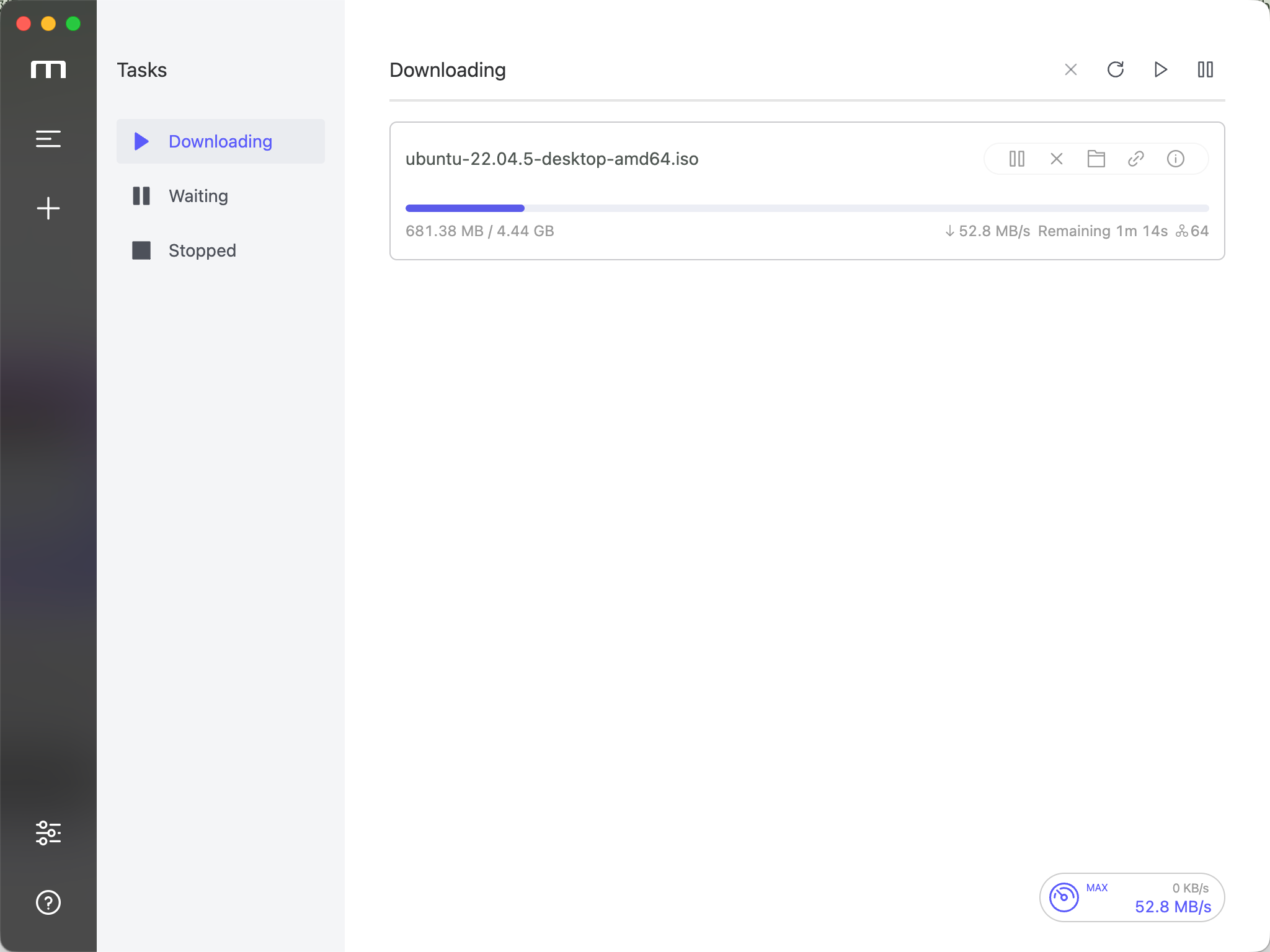This screenshot has width=1270, height=952.
Task: Pause all tasks in header toolbar
Action: tap(1205, 69)
